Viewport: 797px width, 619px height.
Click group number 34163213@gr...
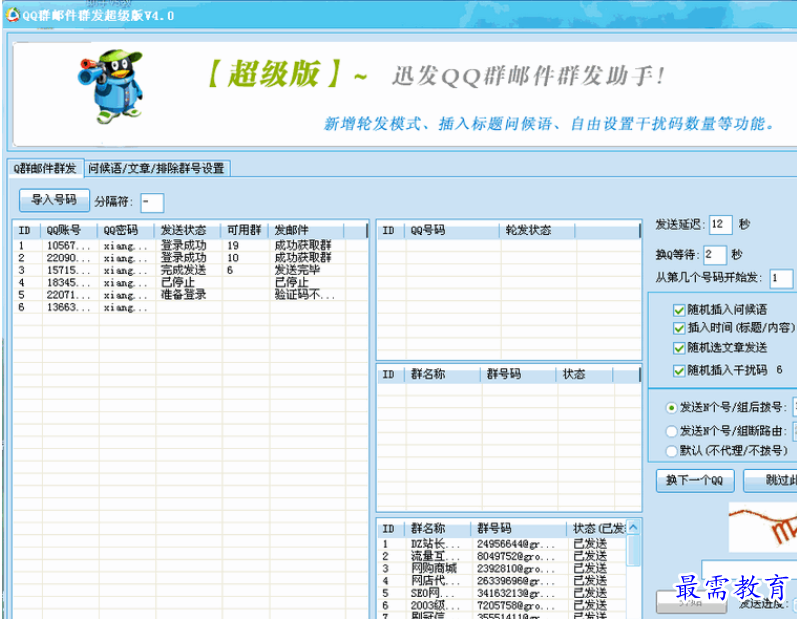click(x=516, y=593)
